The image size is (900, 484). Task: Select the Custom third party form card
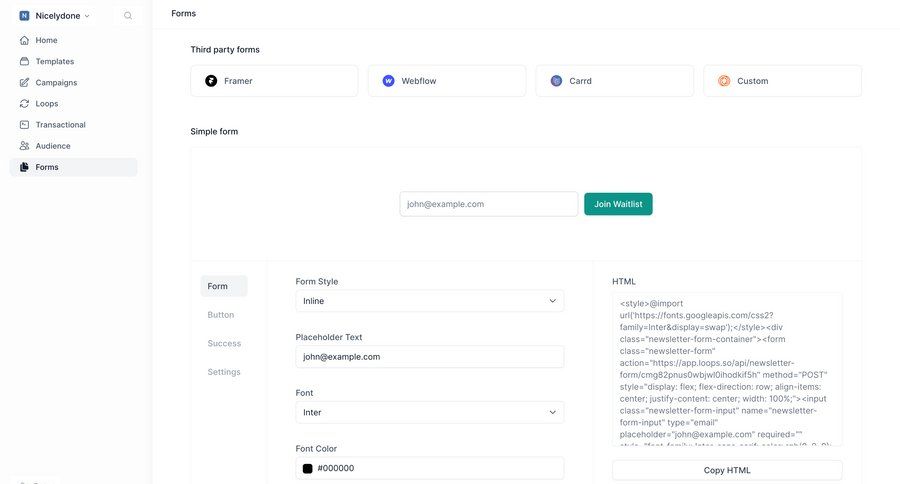(782, 81)
